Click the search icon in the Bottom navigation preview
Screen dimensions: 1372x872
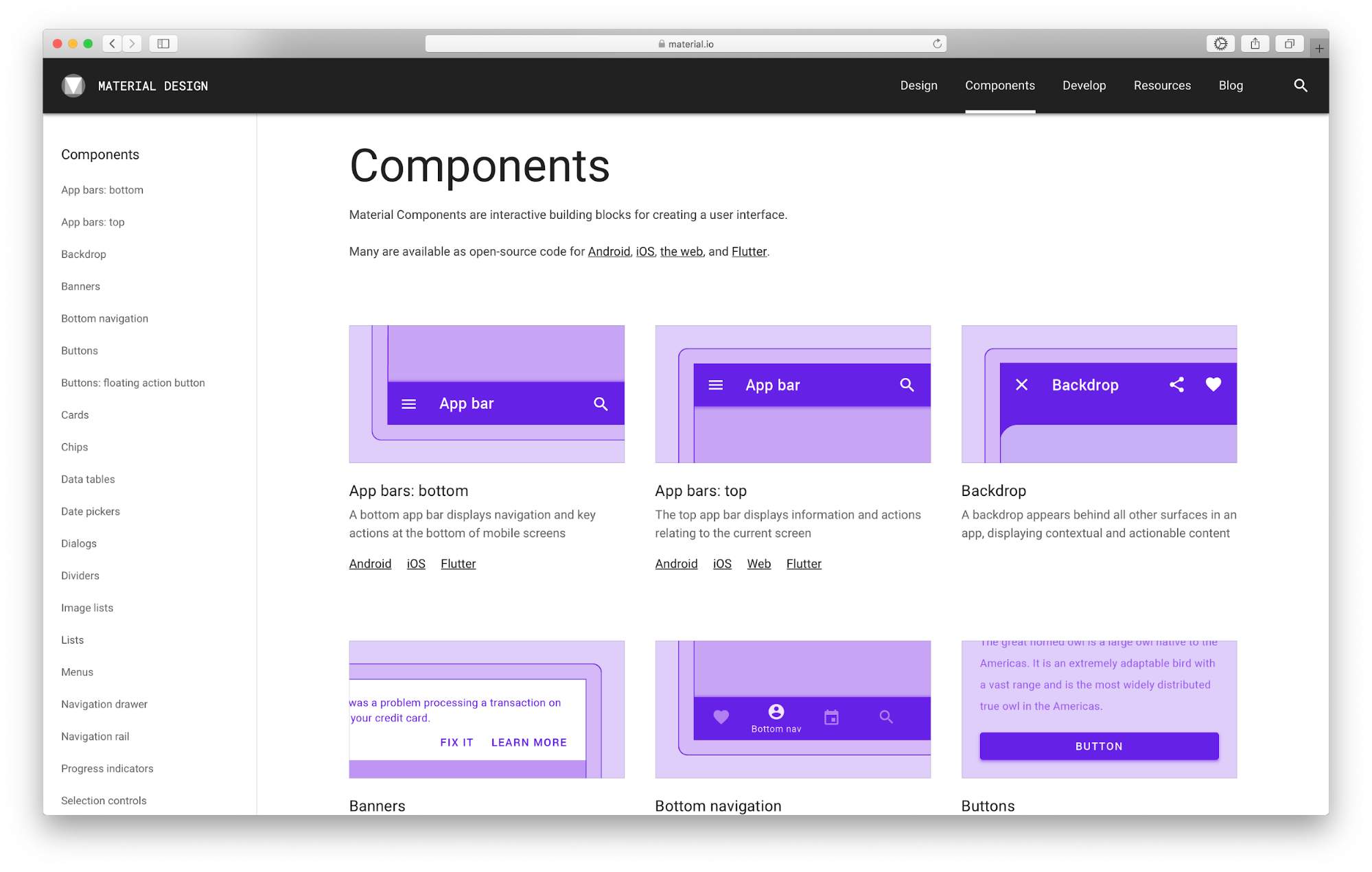click(x=885, y=717)
